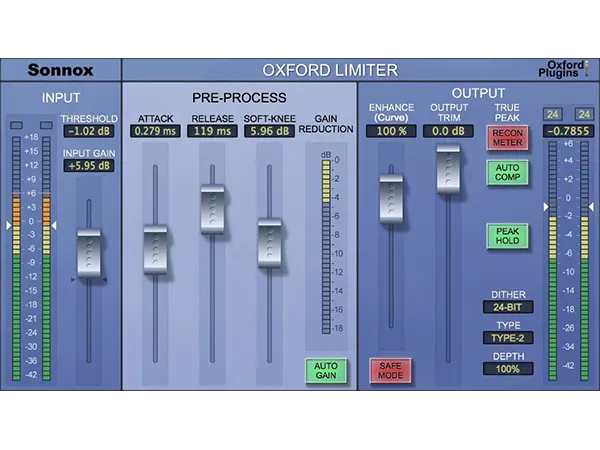
Task: Click the right output meter arrow marker
Action: 591,207
